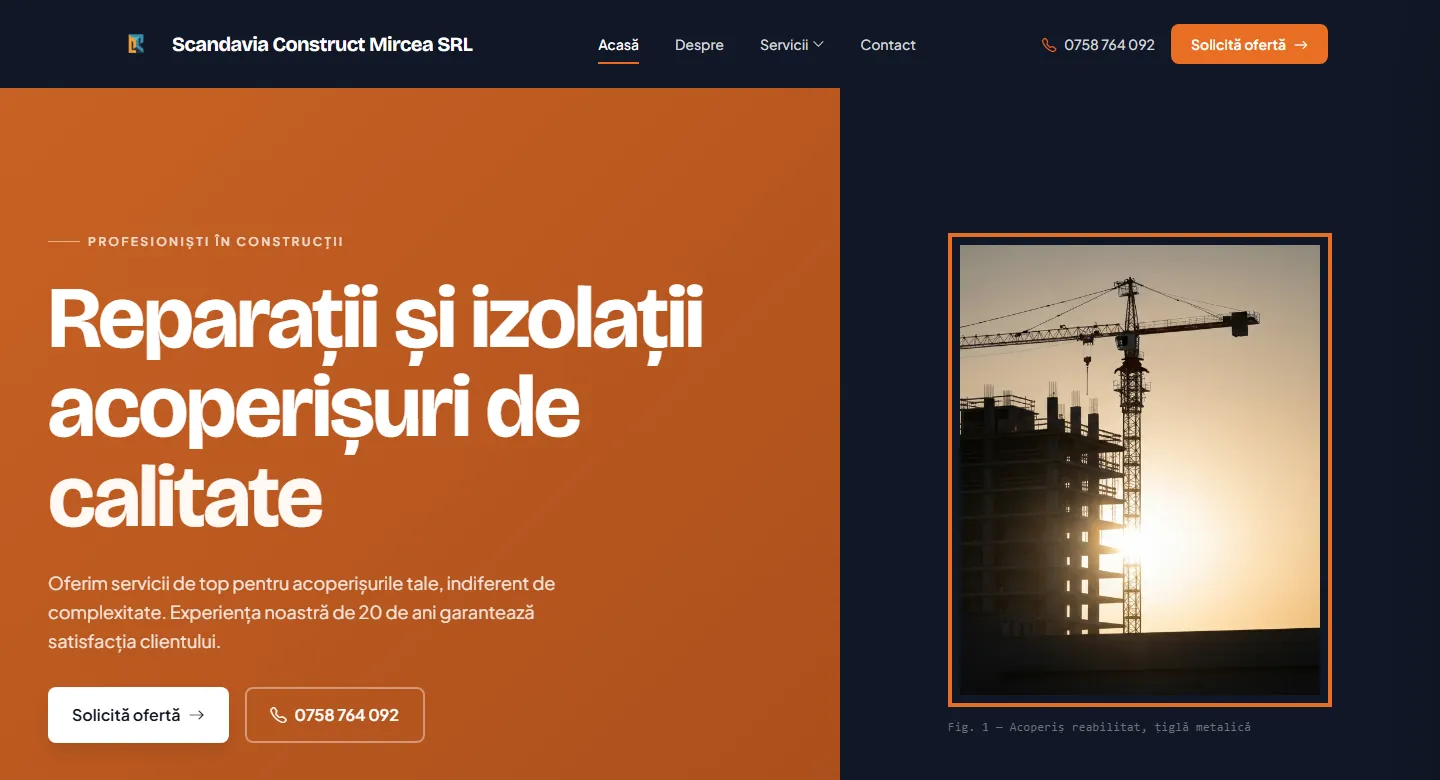Expand the Servicii dropdown chevron
Image resolution: width=1440 pixels, height=780 pixels.
point(818,44)
